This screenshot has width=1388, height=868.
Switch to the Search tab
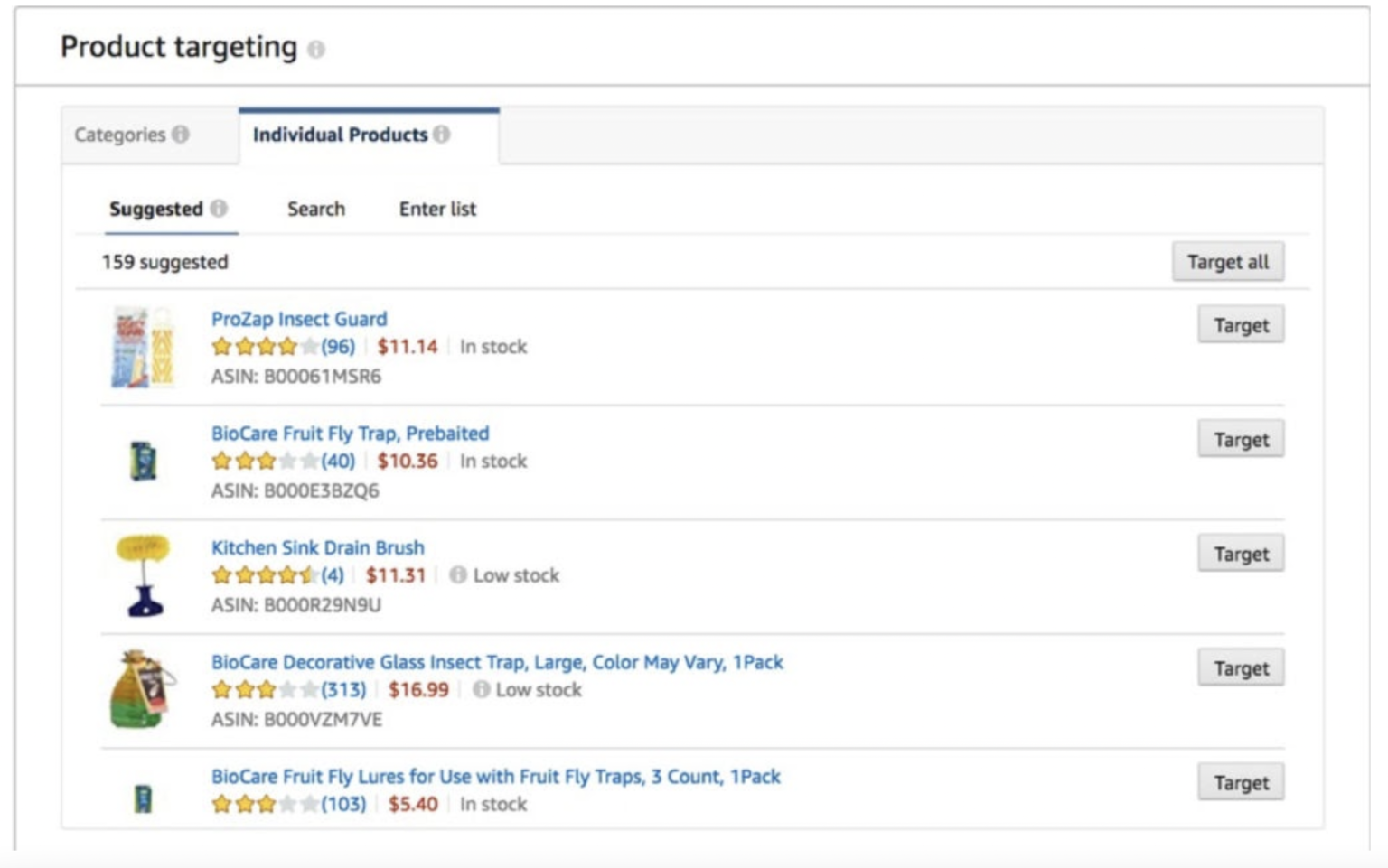[x=315, y=209]
